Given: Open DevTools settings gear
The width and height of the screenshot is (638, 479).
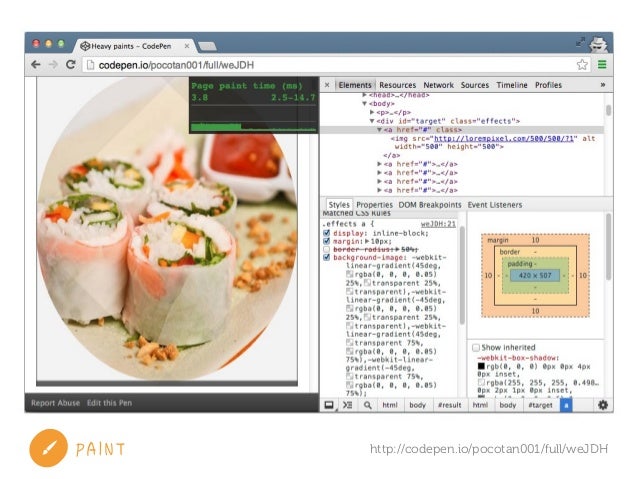Looking at the screenshot, I should pyautogui.click(x=603, y=405).
